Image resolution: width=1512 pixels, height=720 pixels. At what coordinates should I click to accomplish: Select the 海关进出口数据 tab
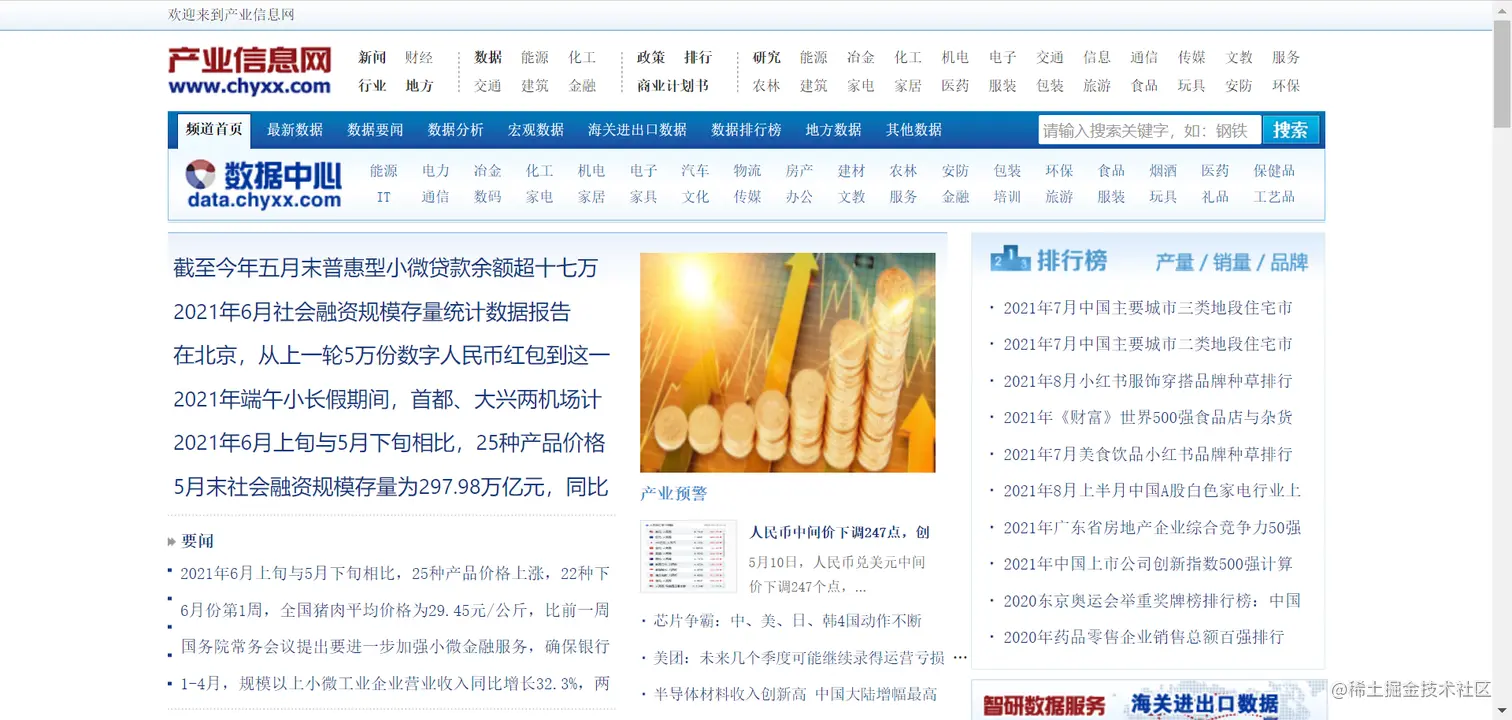[637, 129]
